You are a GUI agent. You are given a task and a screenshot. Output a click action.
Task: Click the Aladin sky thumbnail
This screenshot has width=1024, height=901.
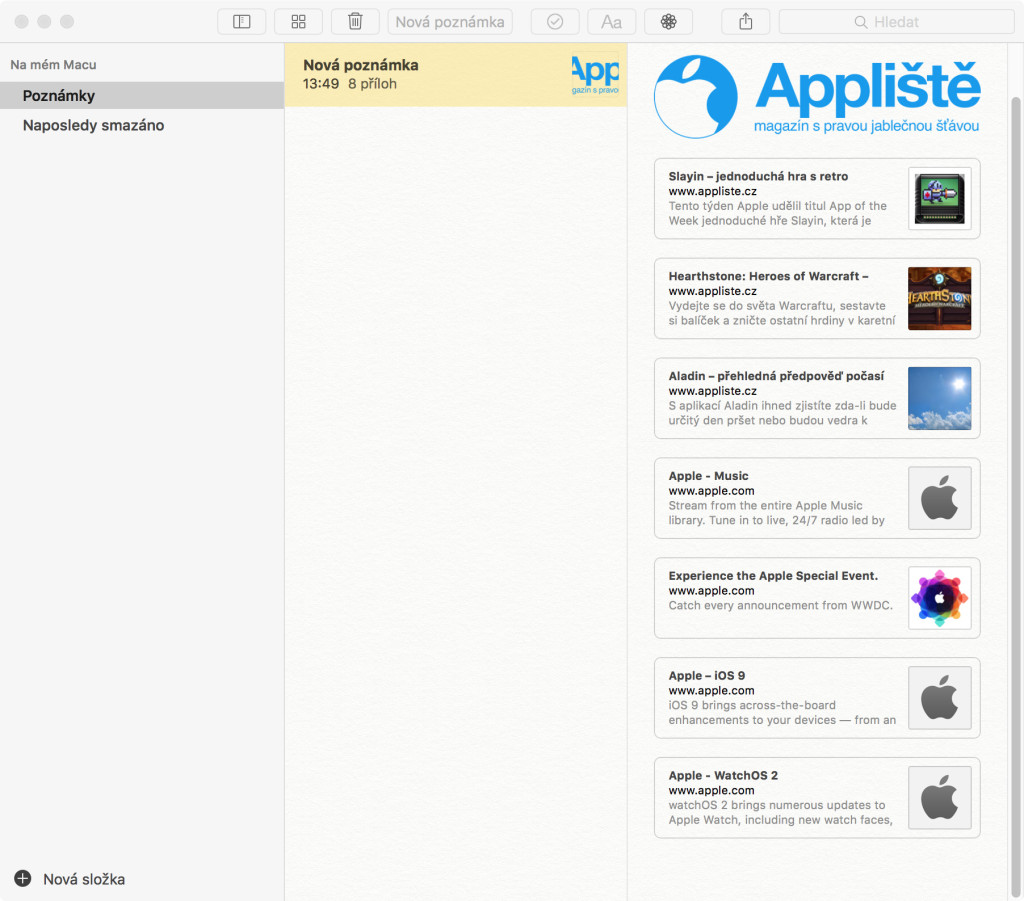(939, 398)
